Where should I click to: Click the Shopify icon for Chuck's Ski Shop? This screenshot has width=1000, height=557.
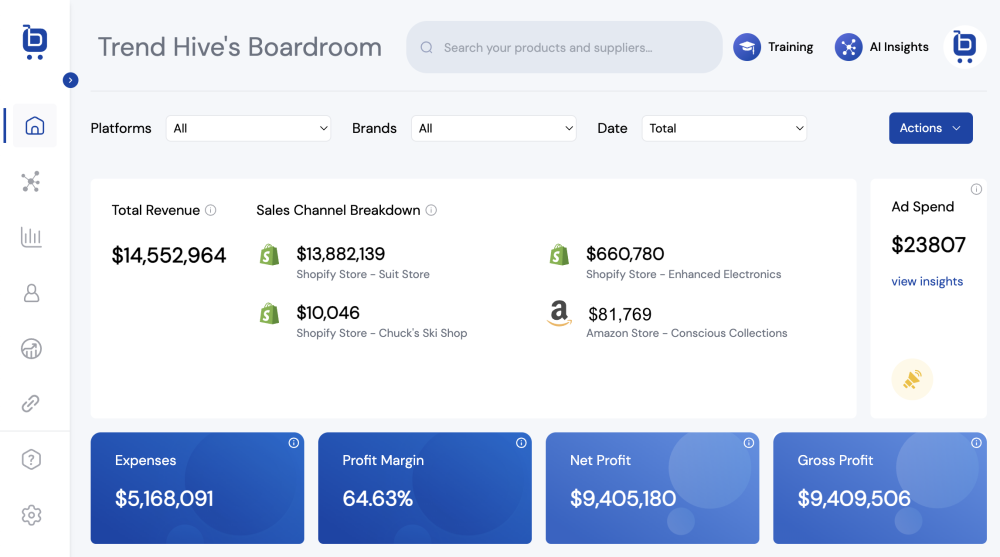pyautogui.click(x=270, y=314)
